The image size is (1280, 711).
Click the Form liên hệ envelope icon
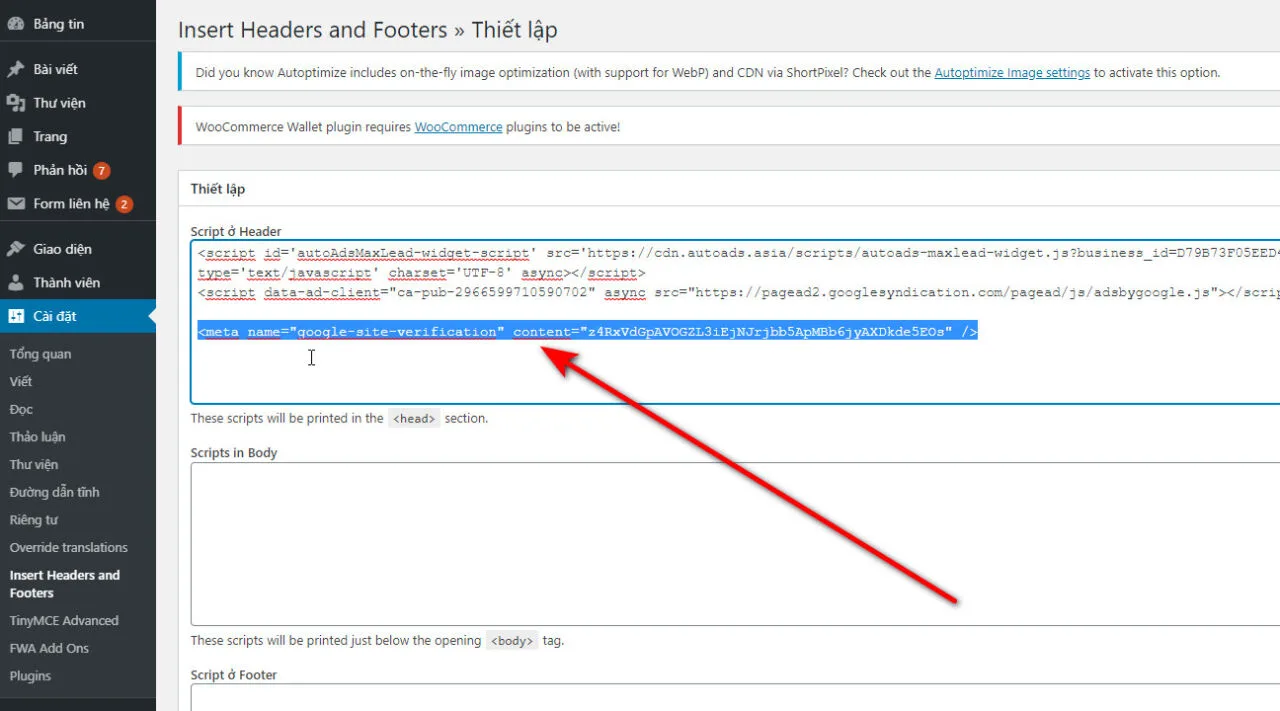coord(16,204)
